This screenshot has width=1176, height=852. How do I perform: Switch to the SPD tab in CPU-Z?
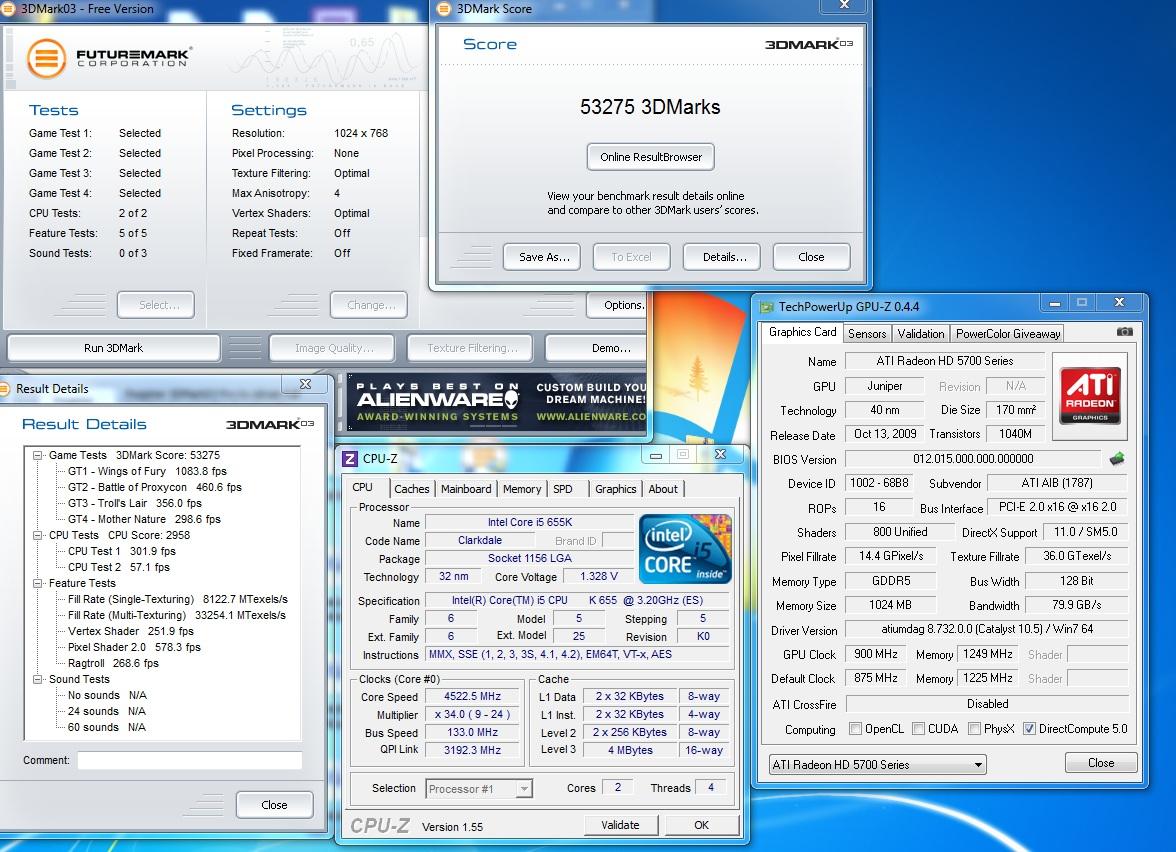pyautogui.click(x=563, y=489)
